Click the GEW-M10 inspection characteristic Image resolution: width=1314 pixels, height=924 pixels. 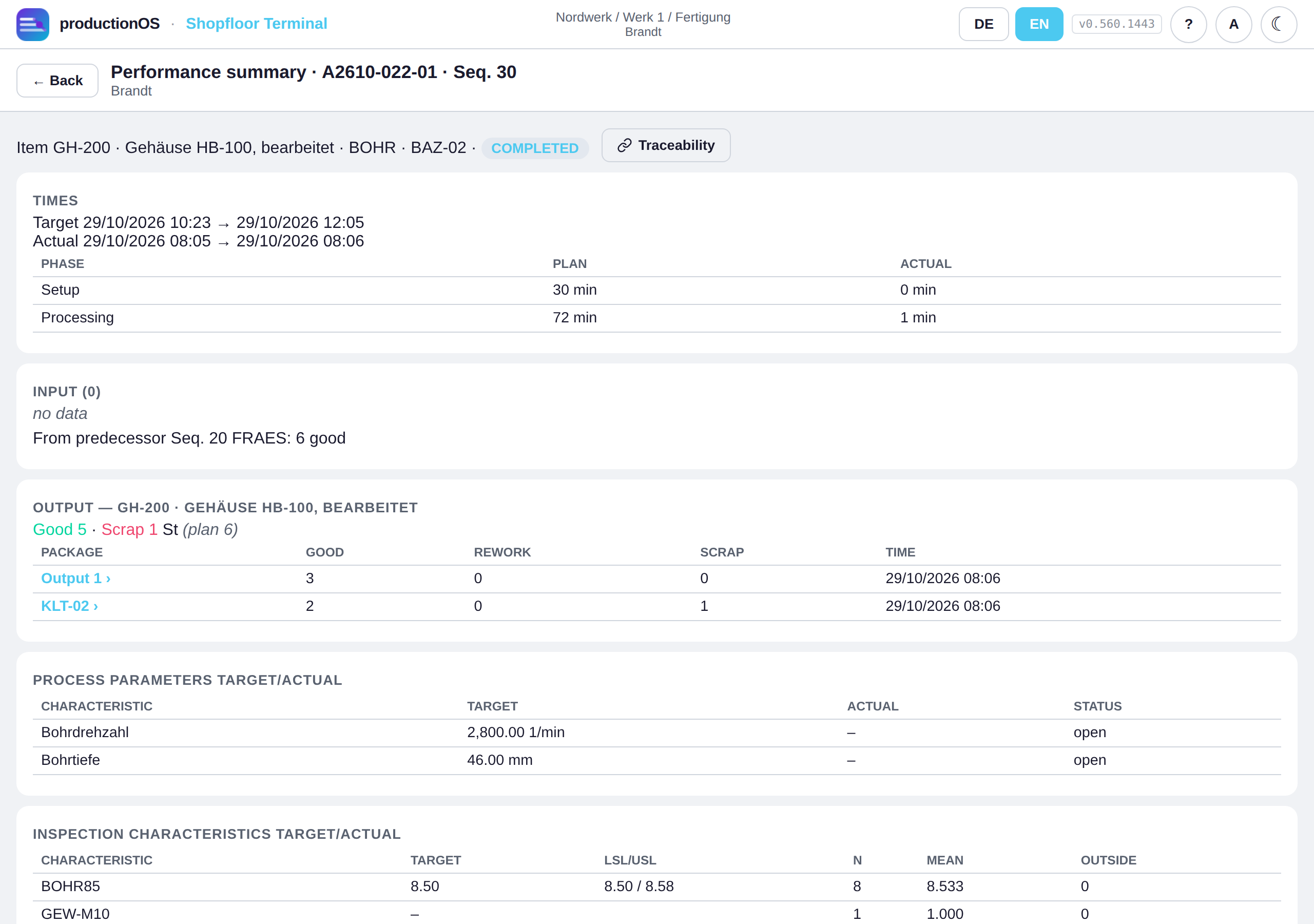75,914
